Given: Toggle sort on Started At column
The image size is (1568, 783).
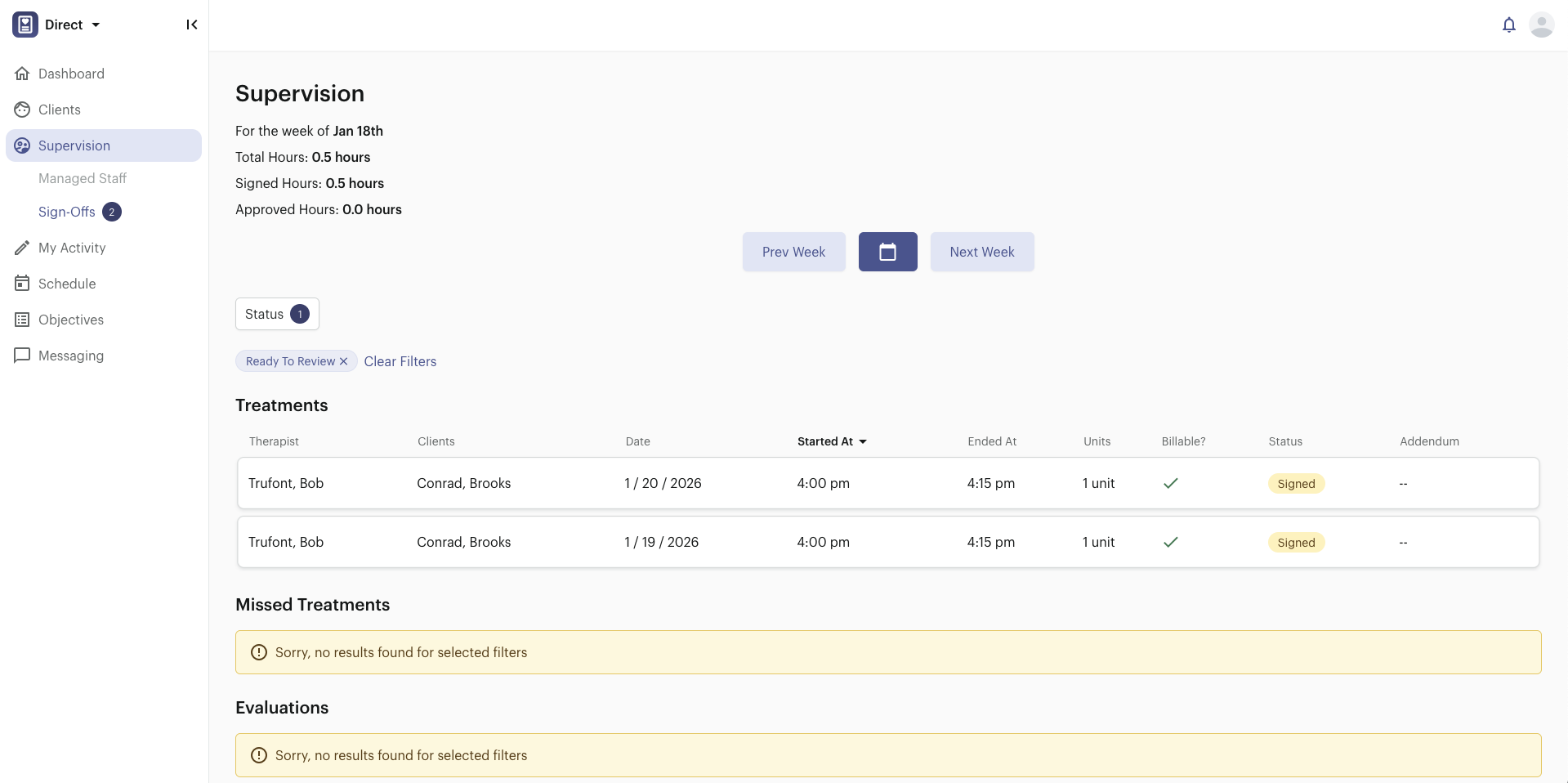Looking at the screenshot, I should [831, 441].
